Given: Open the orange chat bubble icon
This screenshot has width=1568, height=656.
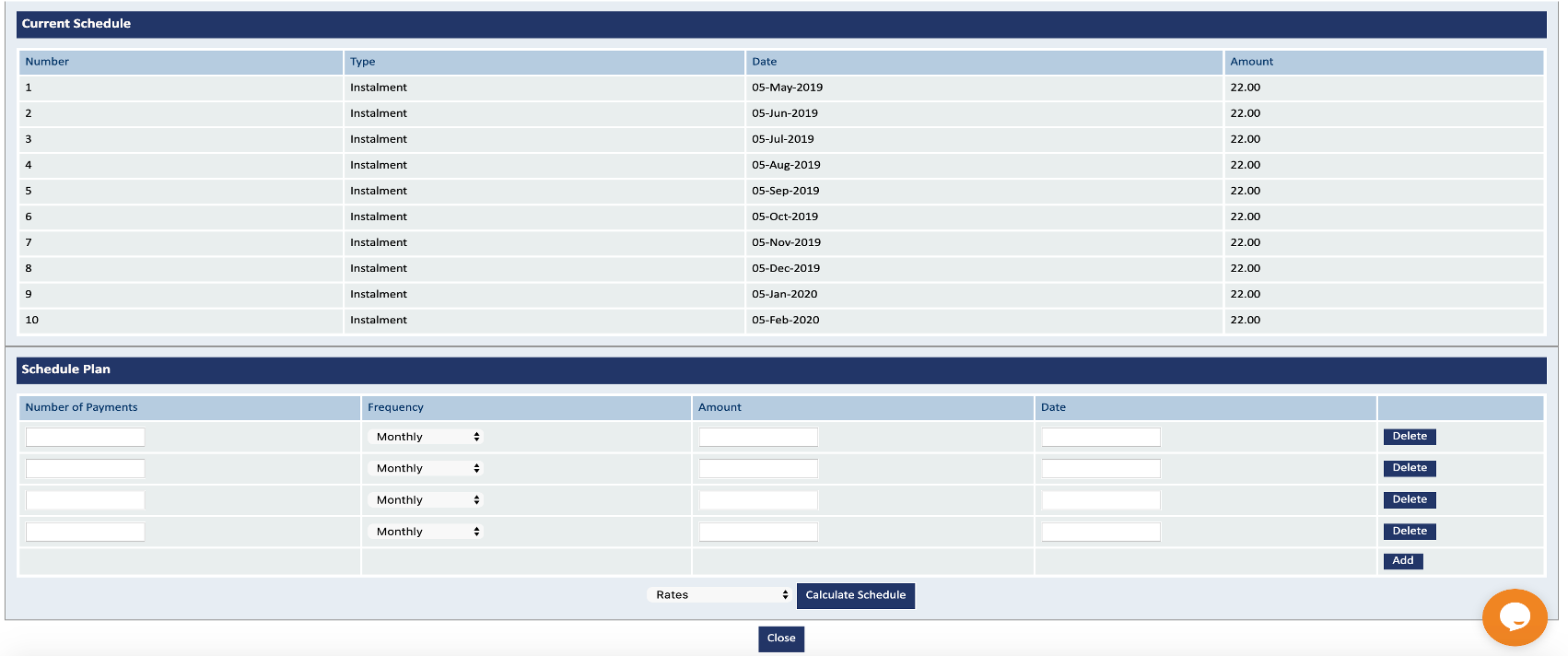Looking at the screenshot, I should [1514, 617].
